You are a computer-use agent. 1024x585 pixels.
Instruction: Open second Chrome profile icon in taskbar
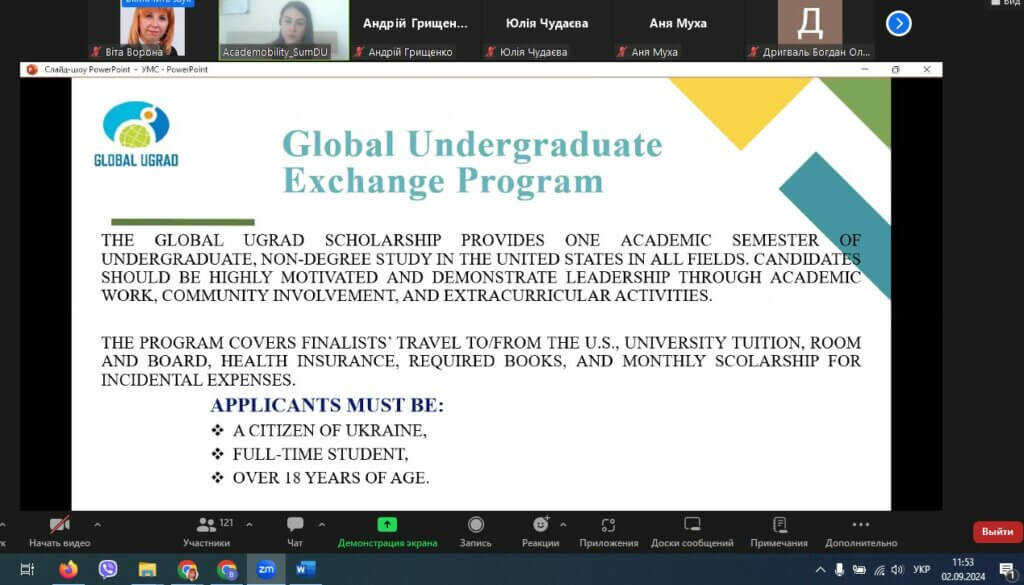[227, 569]
